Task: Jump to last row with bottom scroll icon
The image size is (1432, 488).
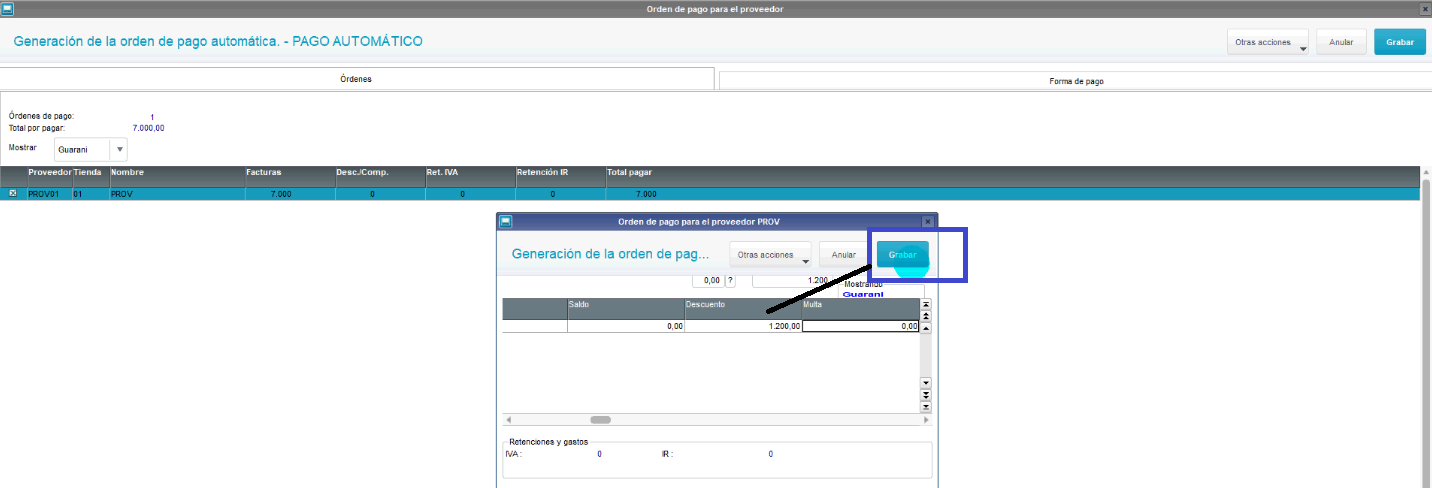Action: (x=925, y=406)
